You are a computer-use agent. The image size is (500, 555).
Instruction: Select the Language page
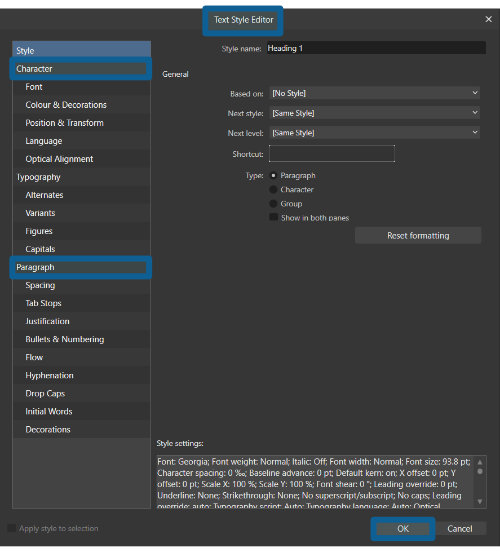(81, 141)
